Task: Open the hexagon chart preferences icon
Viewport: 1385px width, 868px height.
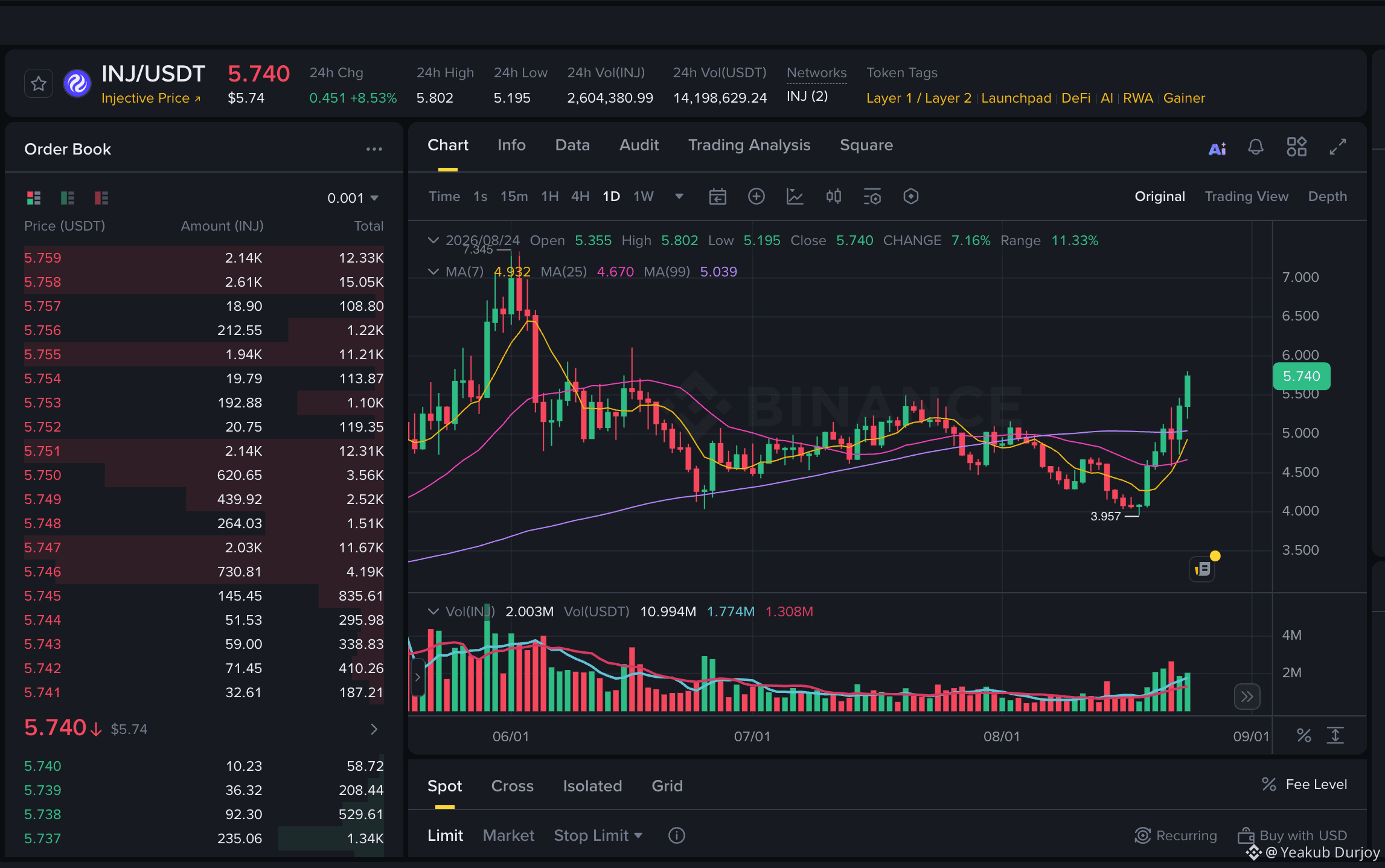Action: click(x=911, y=197)
